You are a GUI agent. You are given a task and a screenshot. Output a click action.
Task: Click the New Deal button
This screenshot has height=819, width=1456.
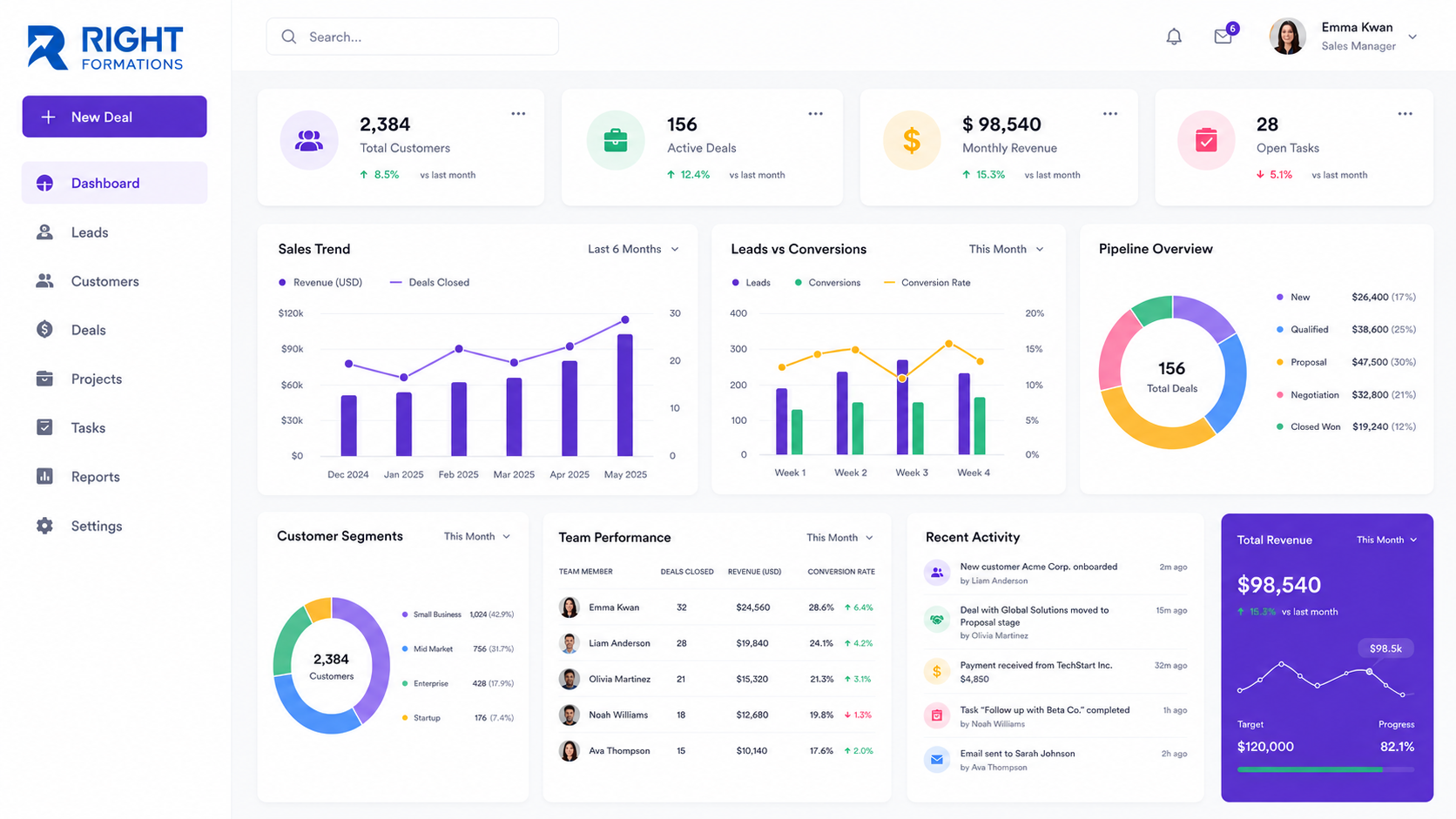(x=114, y=117)
